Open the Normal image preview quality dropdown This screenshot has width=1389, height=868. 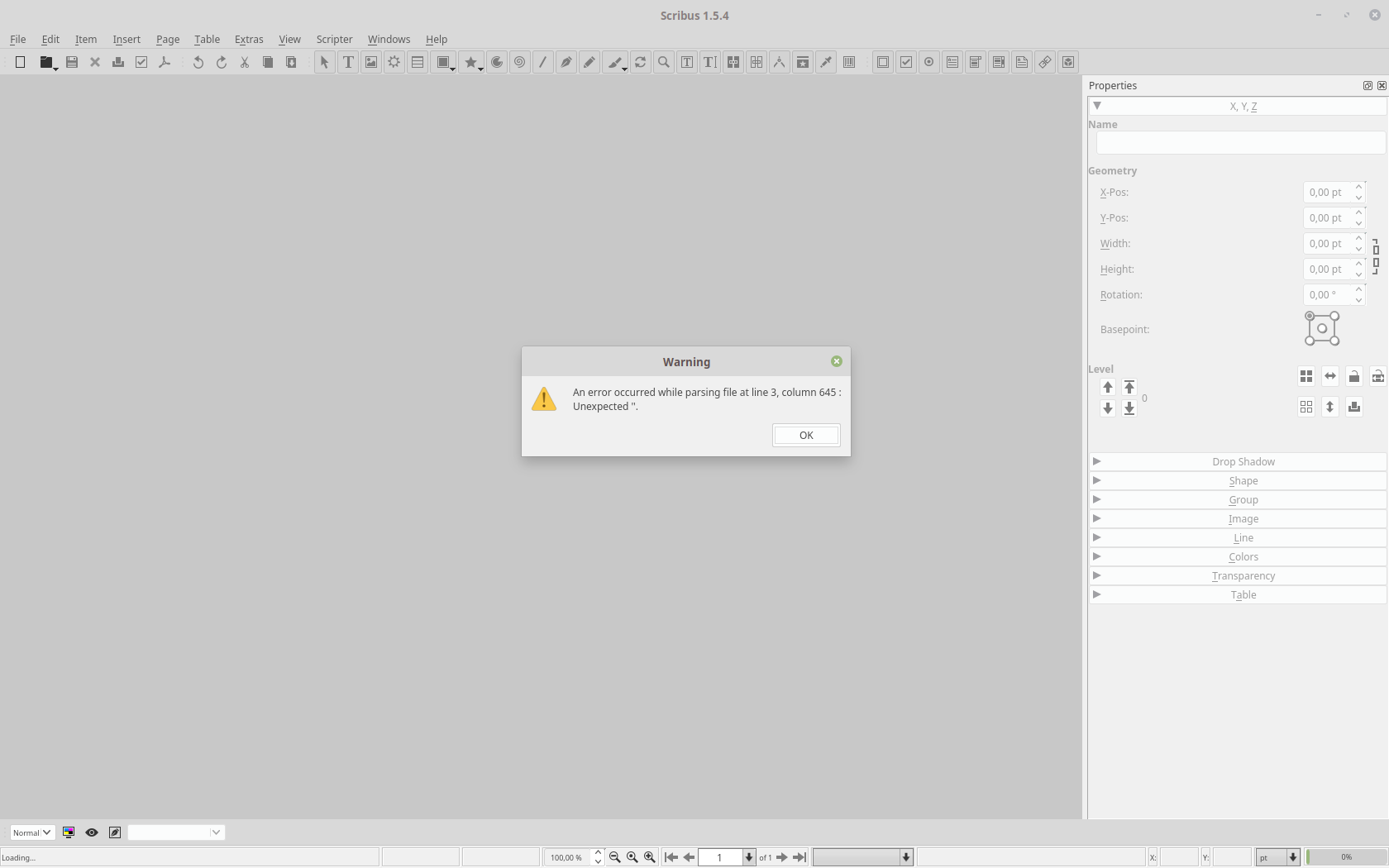(31, 832)
